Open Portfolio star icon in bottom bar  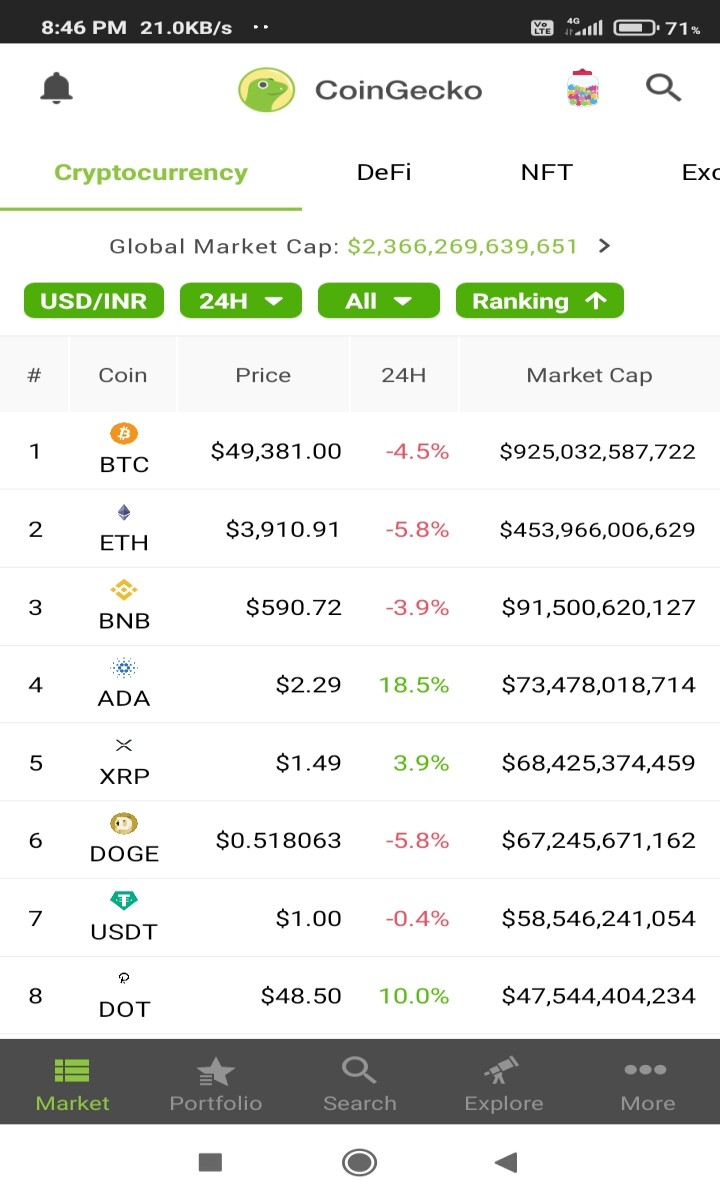click(216, 1072)
